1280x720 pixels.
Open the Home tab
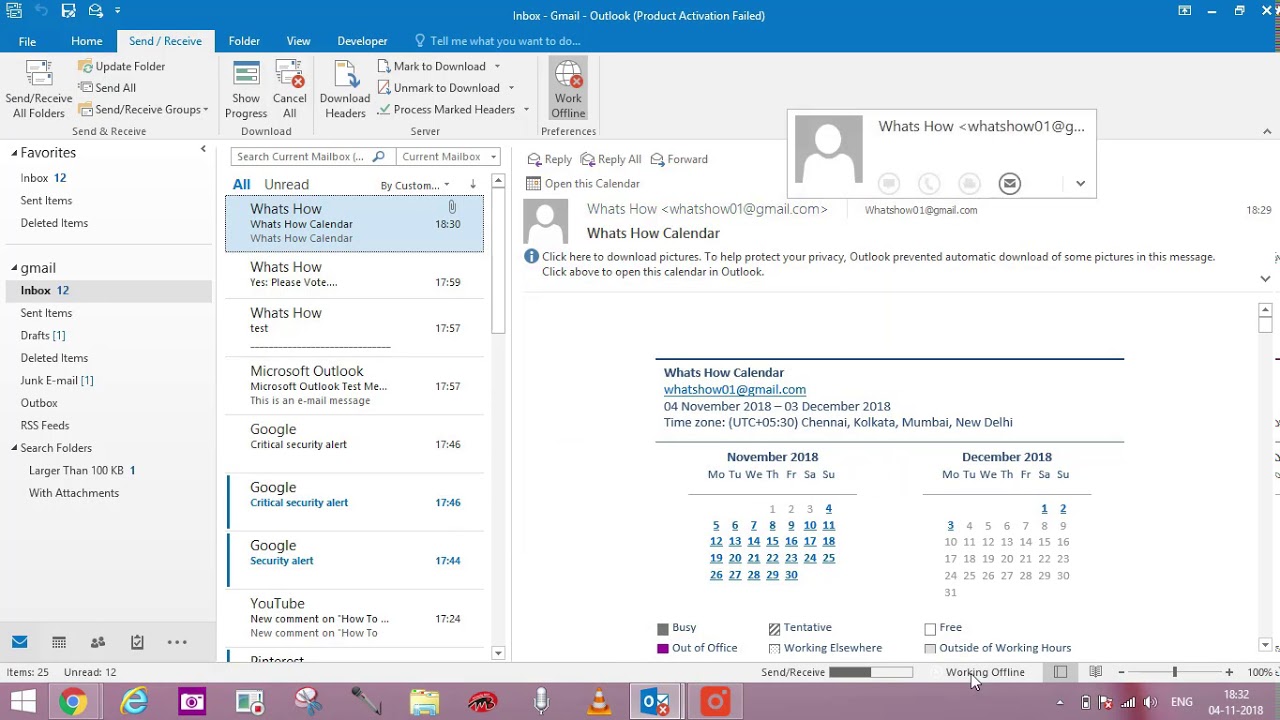pyautogui.click(x=87, y=41)
